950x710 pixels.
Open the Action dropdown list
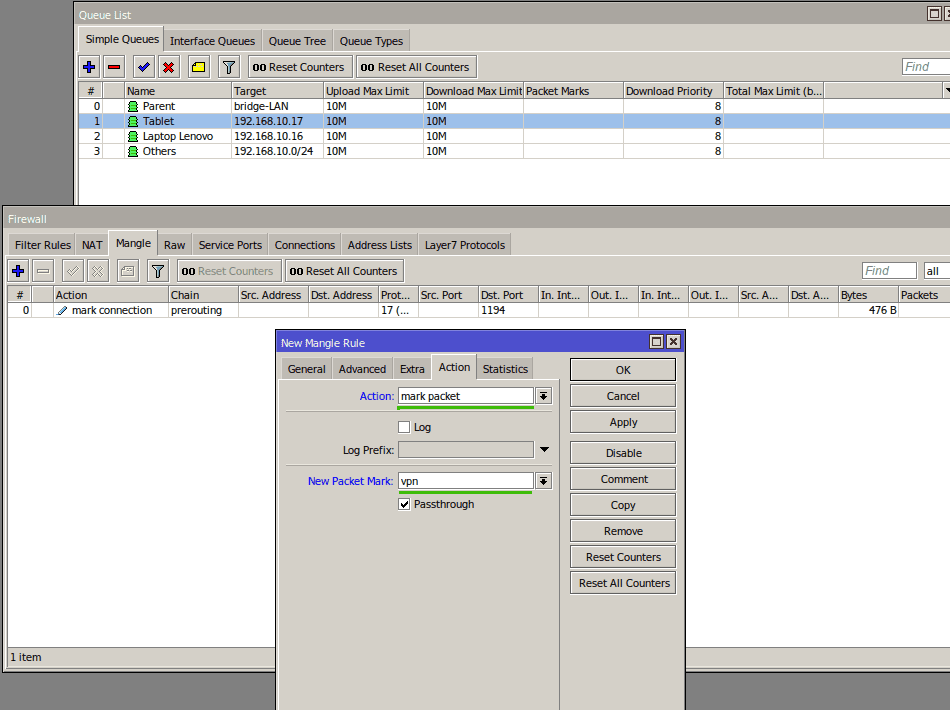click(543, 396)
